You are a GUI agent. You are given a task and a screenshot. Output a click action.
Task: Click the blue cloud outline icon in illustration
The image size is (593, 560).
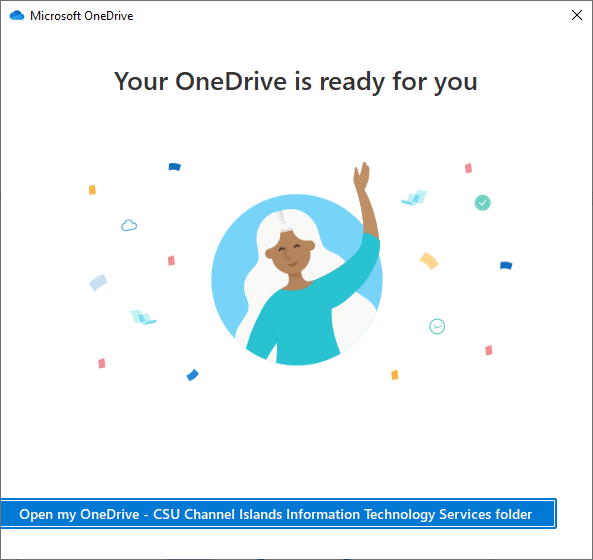pos(129,225)
